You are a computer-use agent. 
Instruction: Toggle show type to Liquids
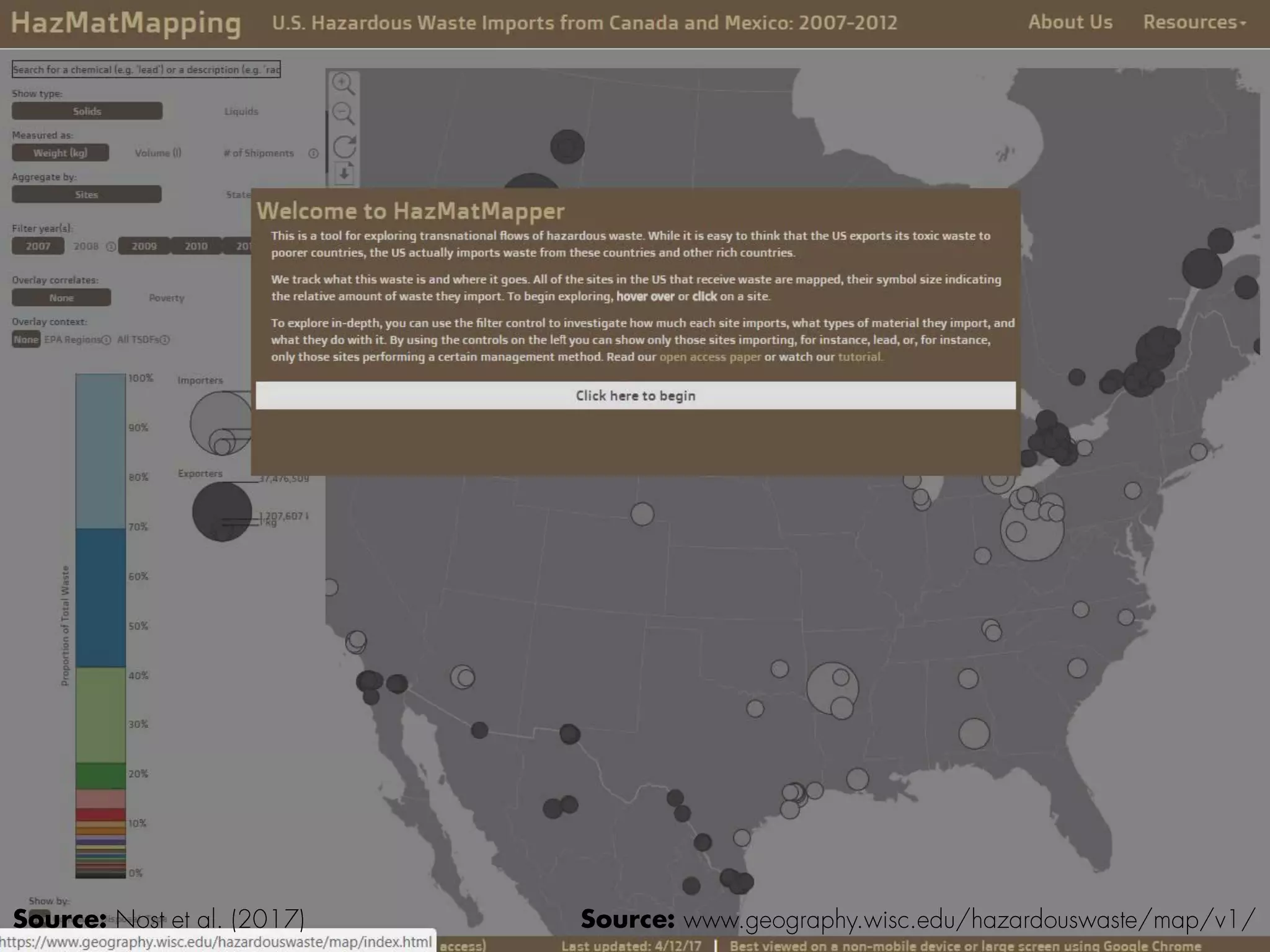coord(241,112)
